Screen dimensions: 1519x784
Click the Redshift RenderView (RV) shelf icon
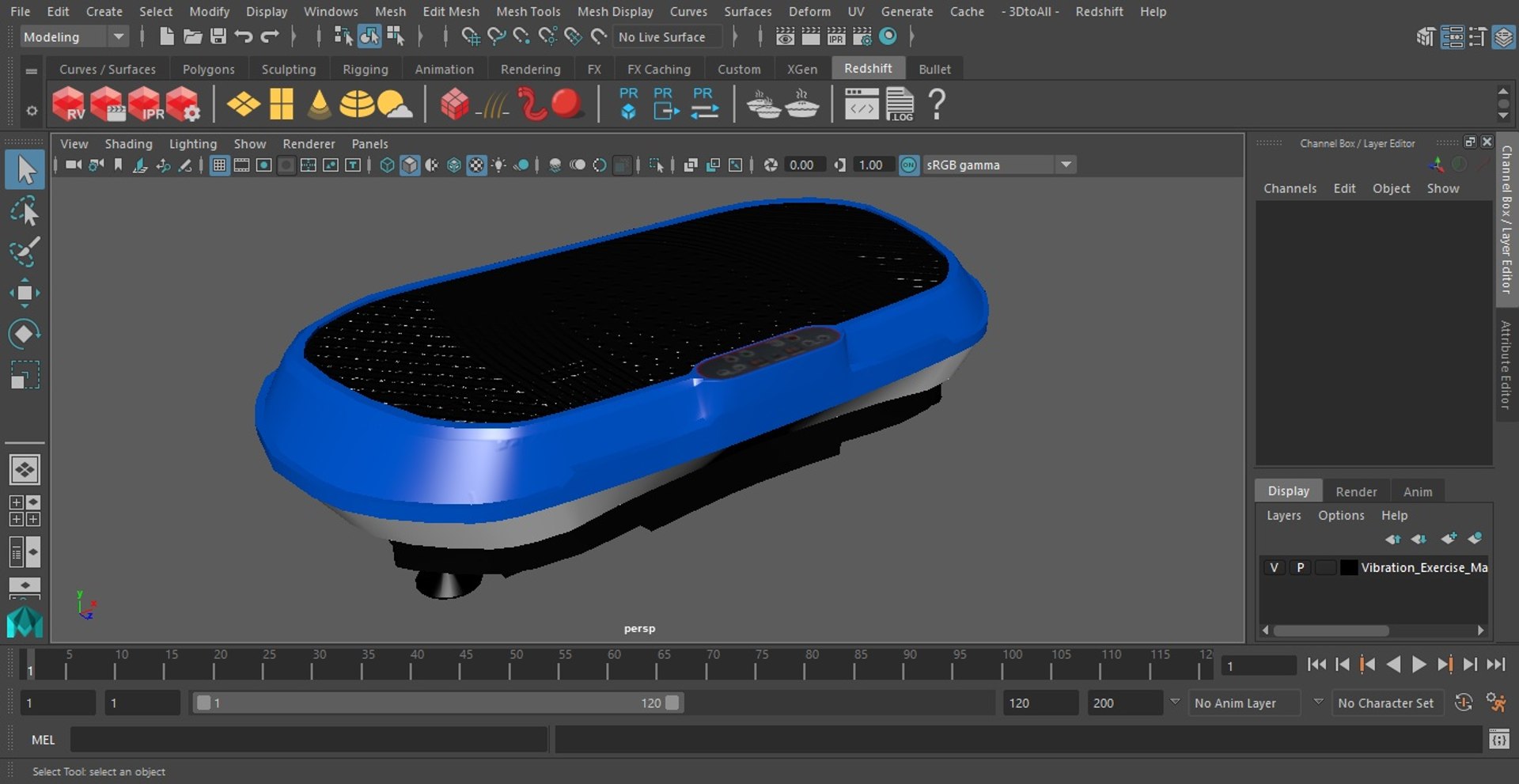(x=68, y=104)
